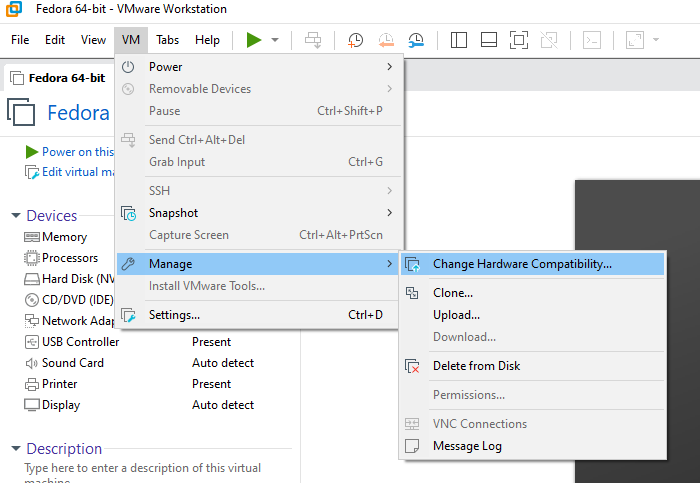Viewport: 700px width, 483px height.
Task: Select the CD/DVD (IDE) device row
Action: coord(69,300)
